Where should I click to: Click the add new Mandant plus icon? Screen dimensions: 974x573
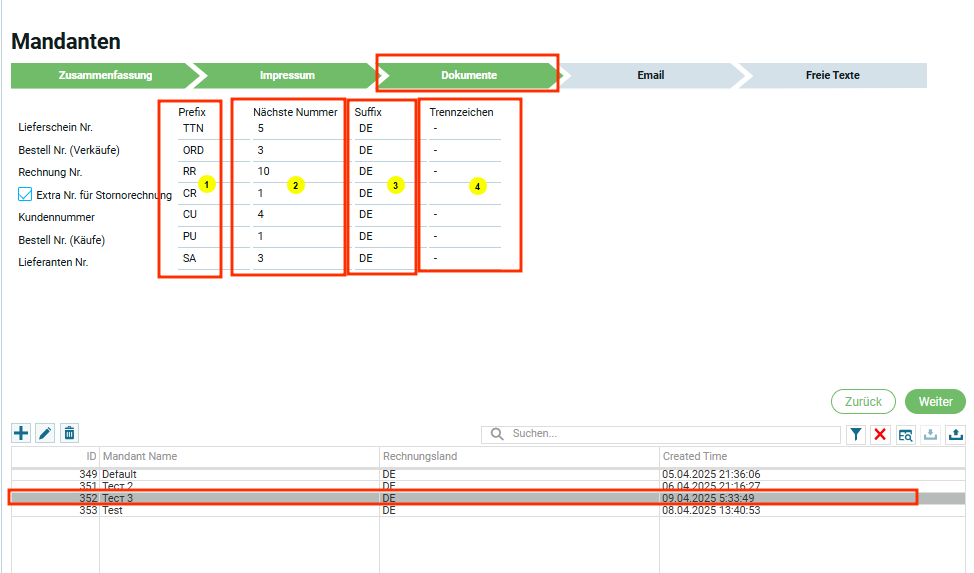click(21, 433)
